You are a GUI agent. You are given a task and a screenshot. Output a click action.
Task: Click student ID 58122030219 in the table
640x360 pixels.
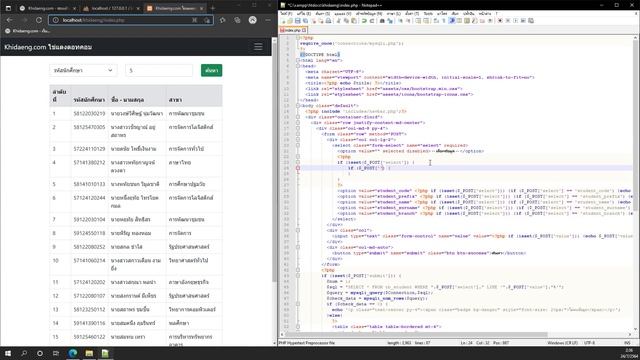[x=89, y=113]
